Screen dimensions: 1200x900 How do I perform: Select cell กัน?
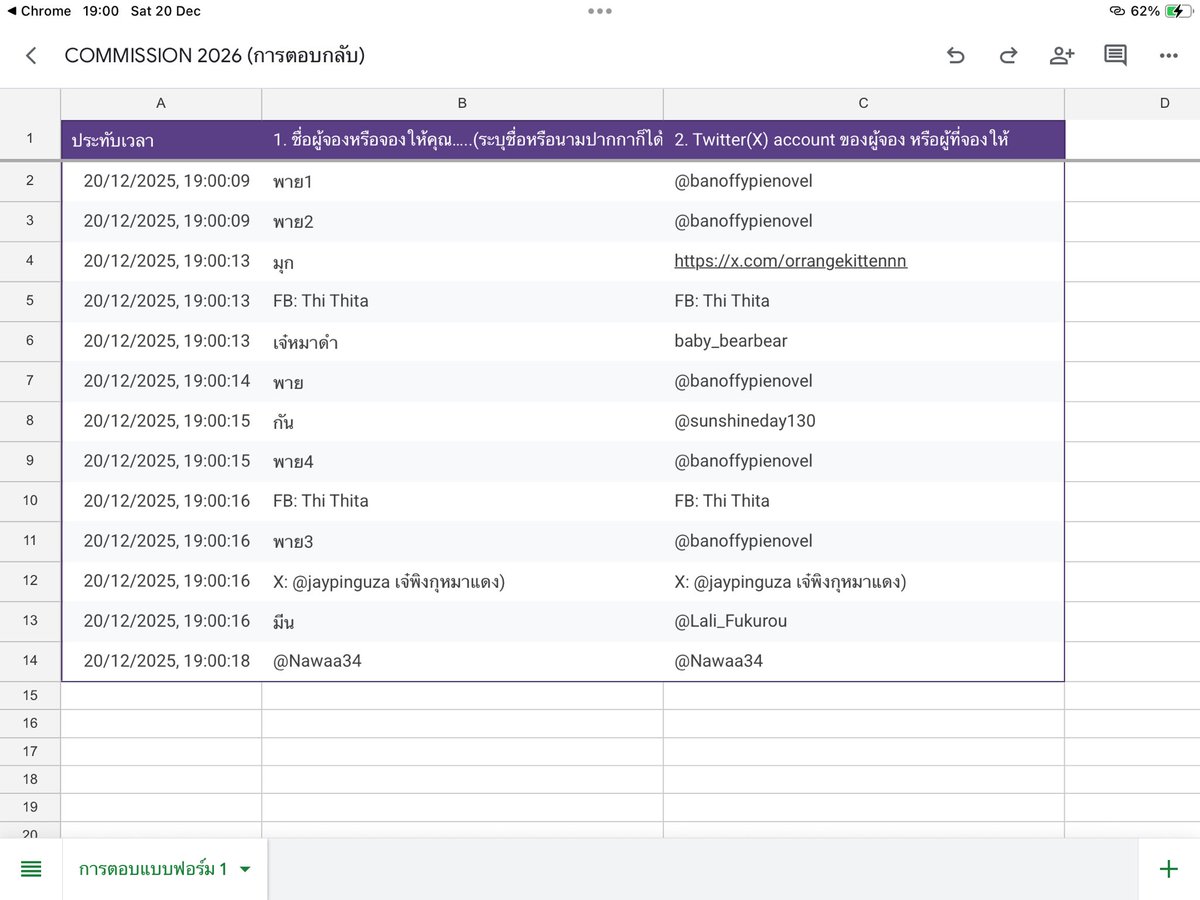point(462,421)
